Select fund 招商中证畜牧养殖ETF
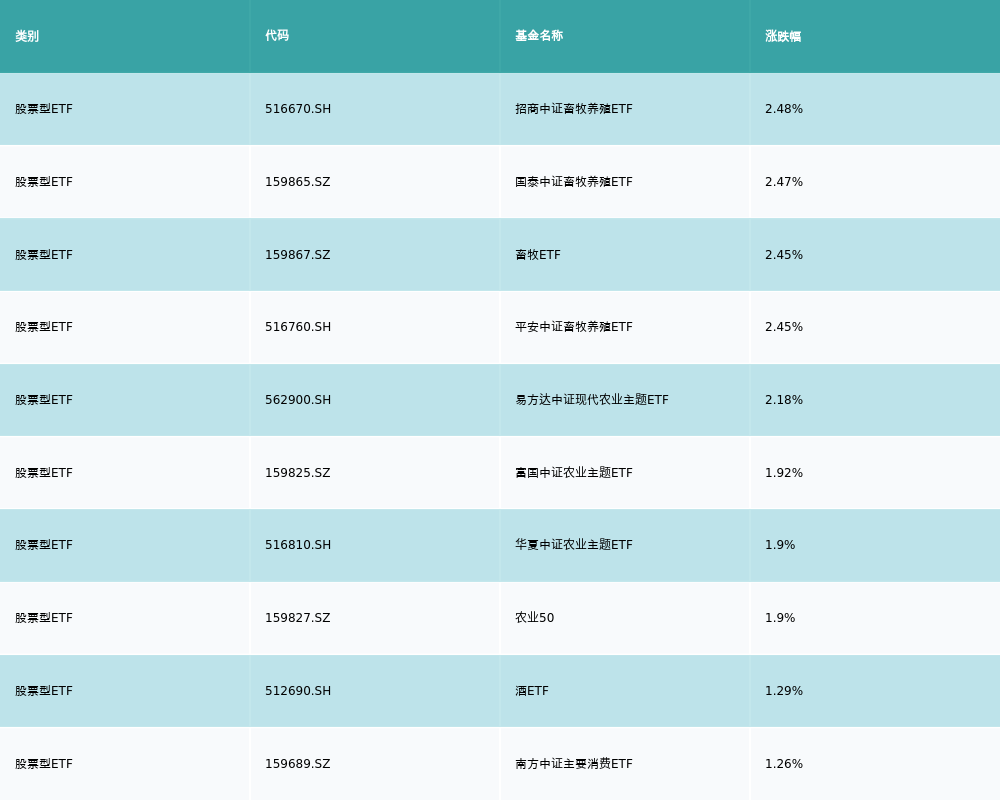Viewport: 1000px width, 800px height. (574, 109)
